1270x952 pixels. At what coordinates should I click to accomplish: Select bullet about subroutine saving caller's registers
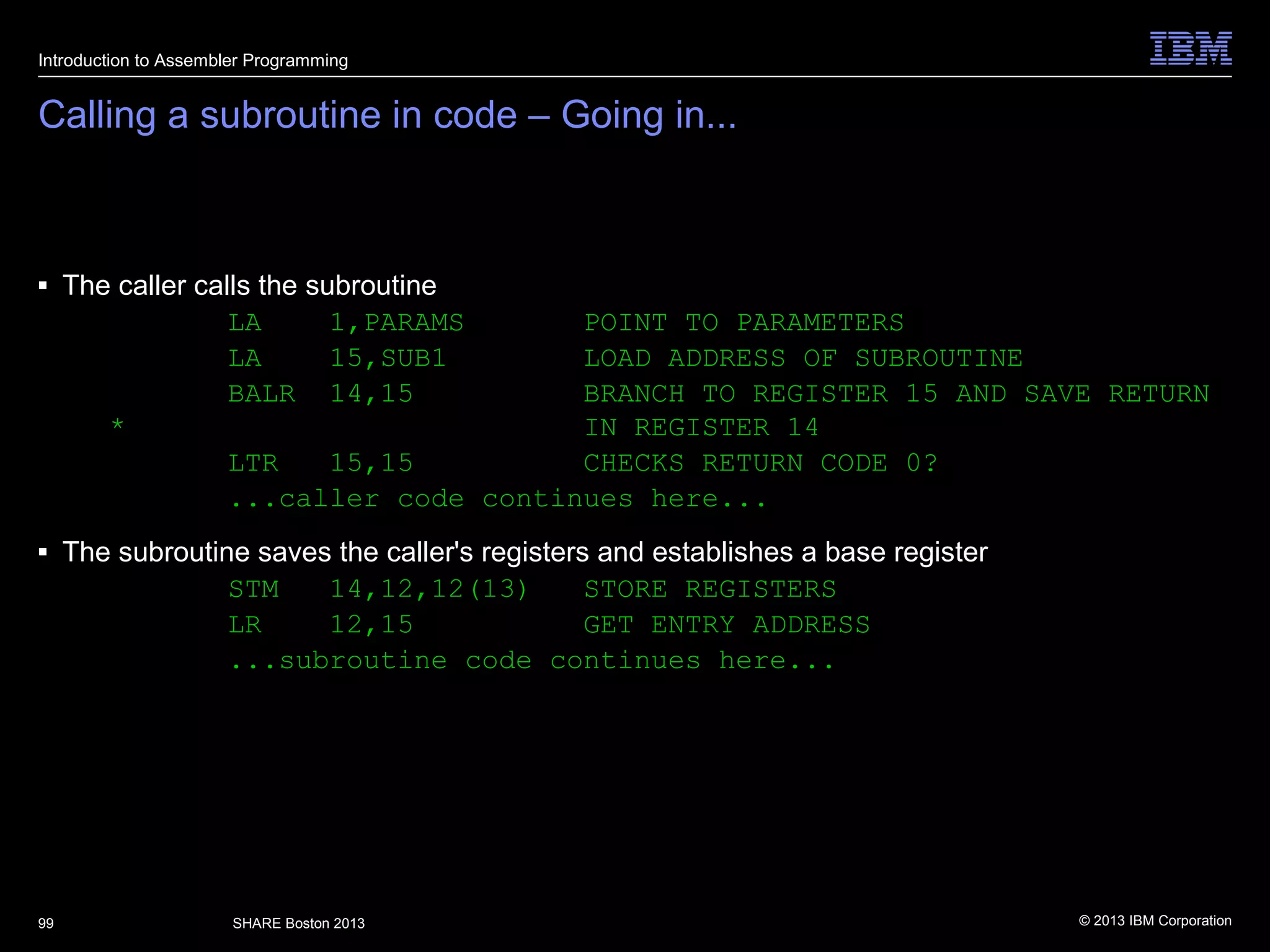(525, 552)
